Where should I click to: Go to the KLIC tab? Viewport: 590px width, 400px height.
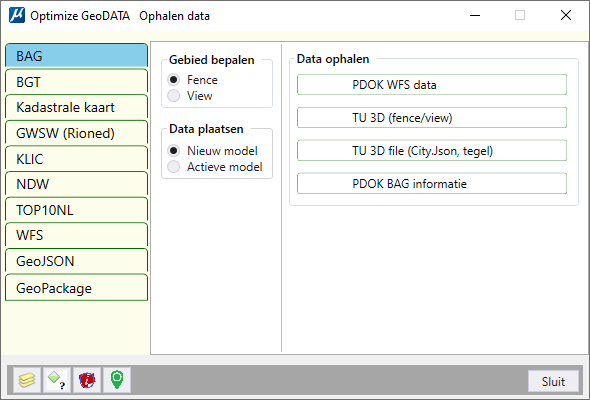click(x=76, y=158)
